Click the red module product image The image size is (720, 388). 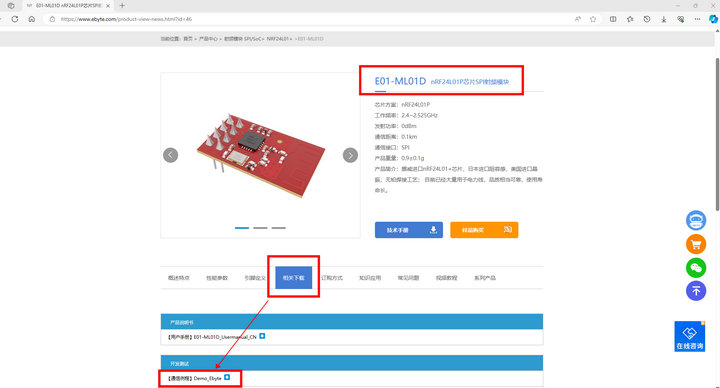tap(261, 155)
